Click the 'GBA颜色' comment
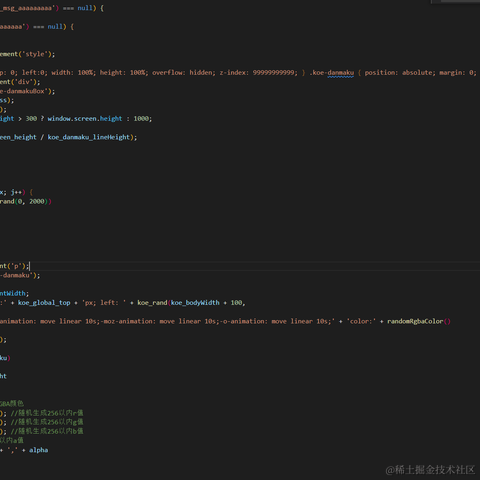480x480 pixels. coord(12,404)
